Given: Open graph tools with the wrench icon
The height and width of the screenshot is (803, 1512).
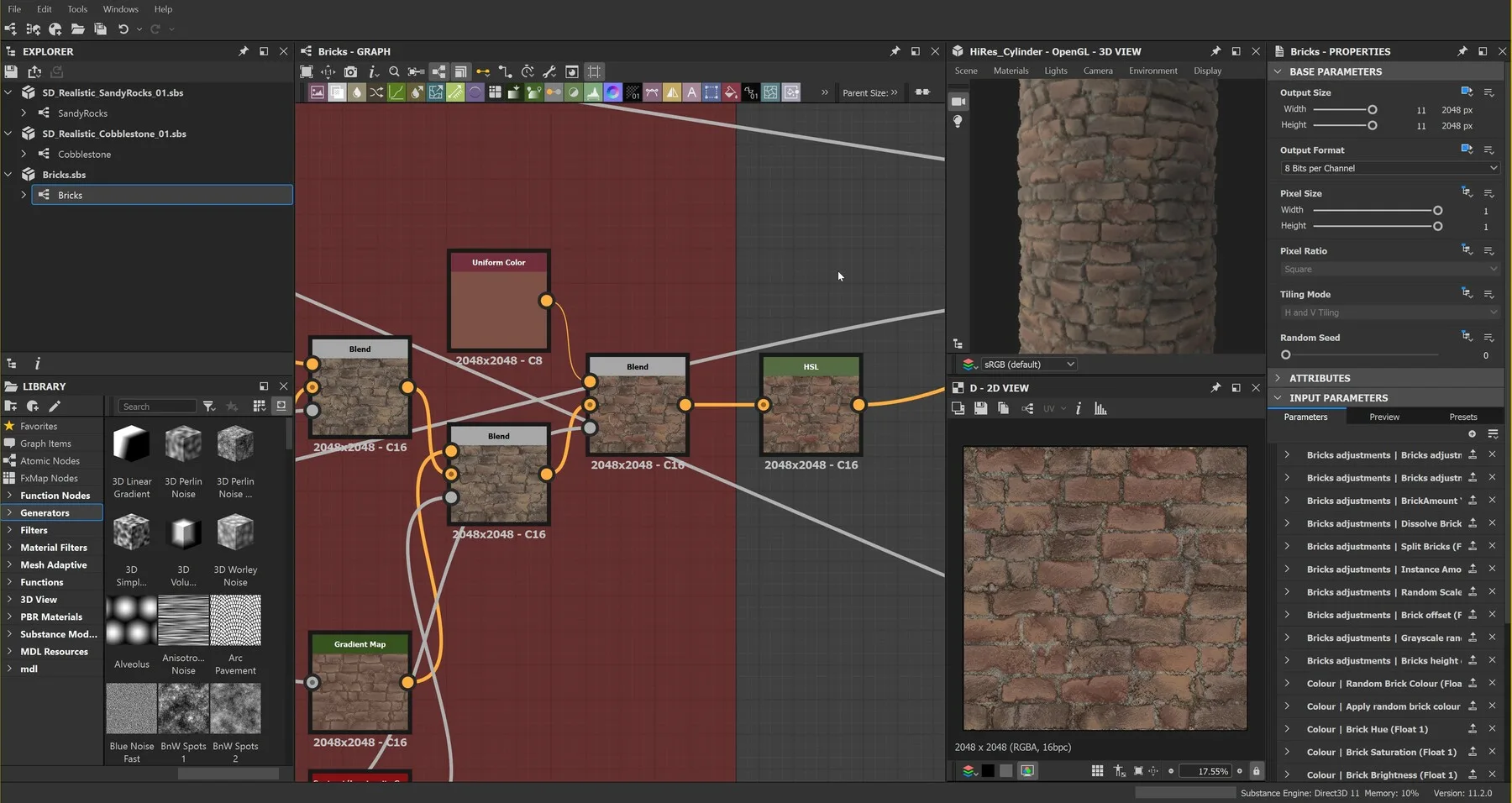Looking at the screenshot, I should 549,71.
